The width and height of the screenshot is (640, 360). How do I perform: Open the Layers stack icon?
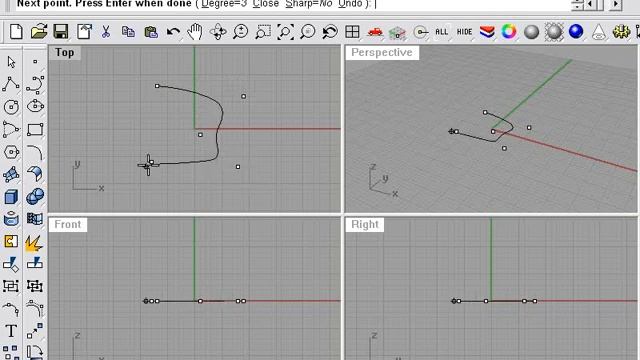487,32
